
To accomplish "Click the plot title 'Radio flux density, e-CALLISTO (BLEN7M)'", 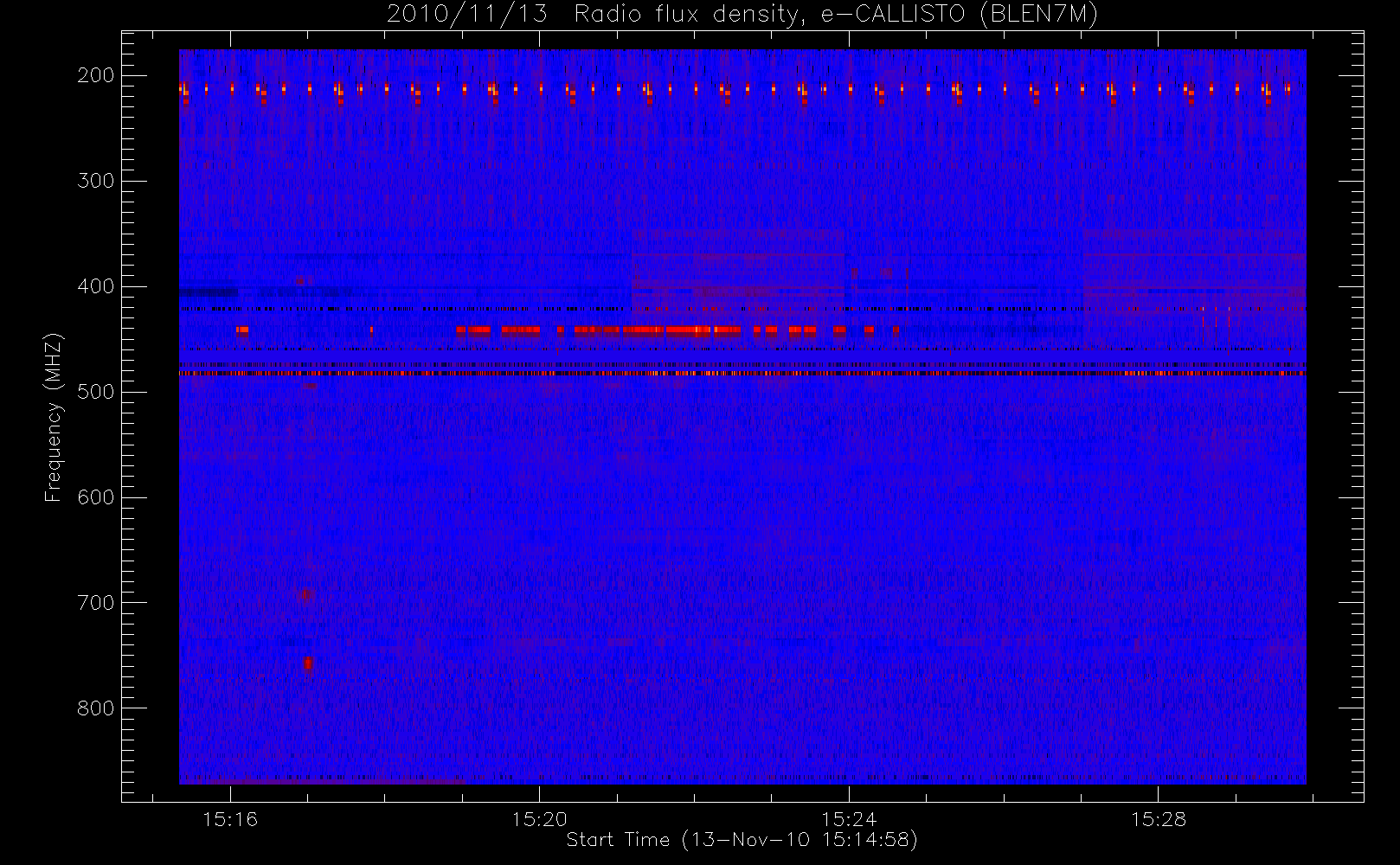I will coord(836,15).
